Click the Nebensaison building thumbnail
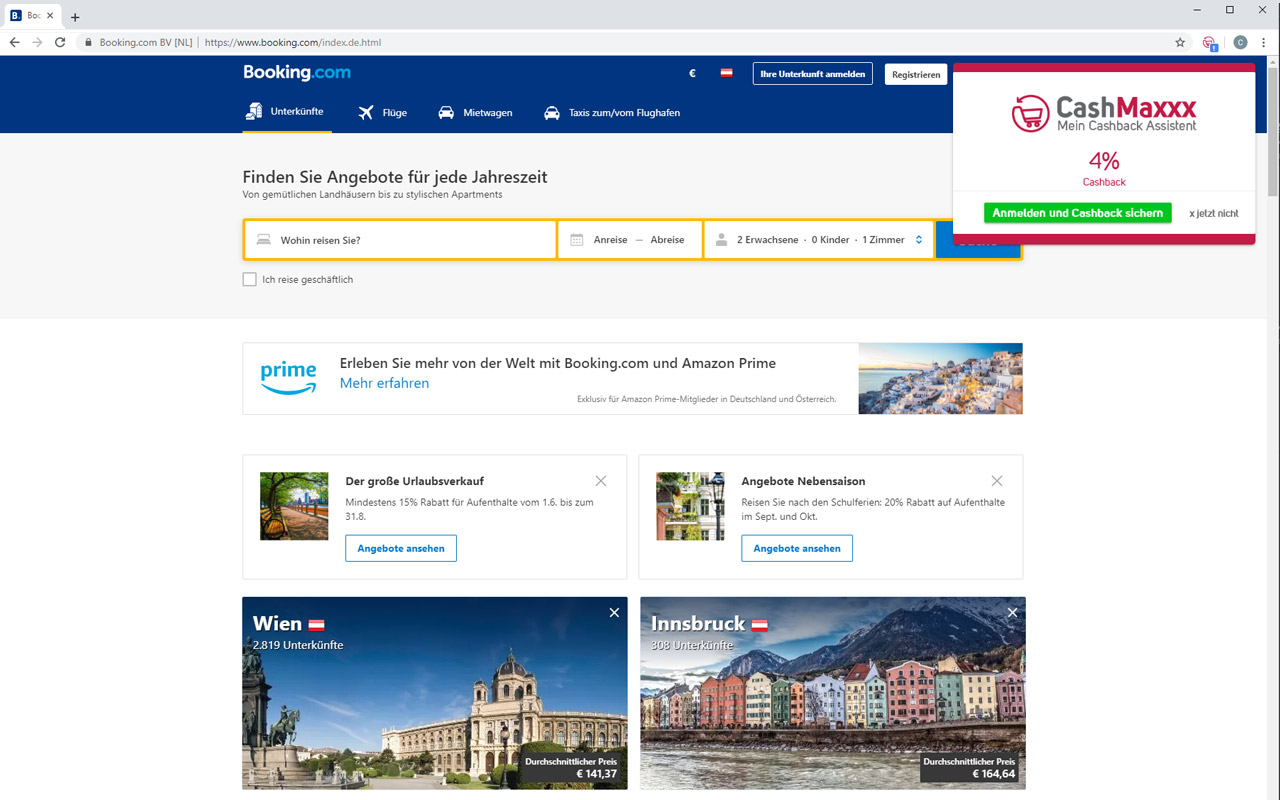The image size is (1280, 800). tap(690, 506)
